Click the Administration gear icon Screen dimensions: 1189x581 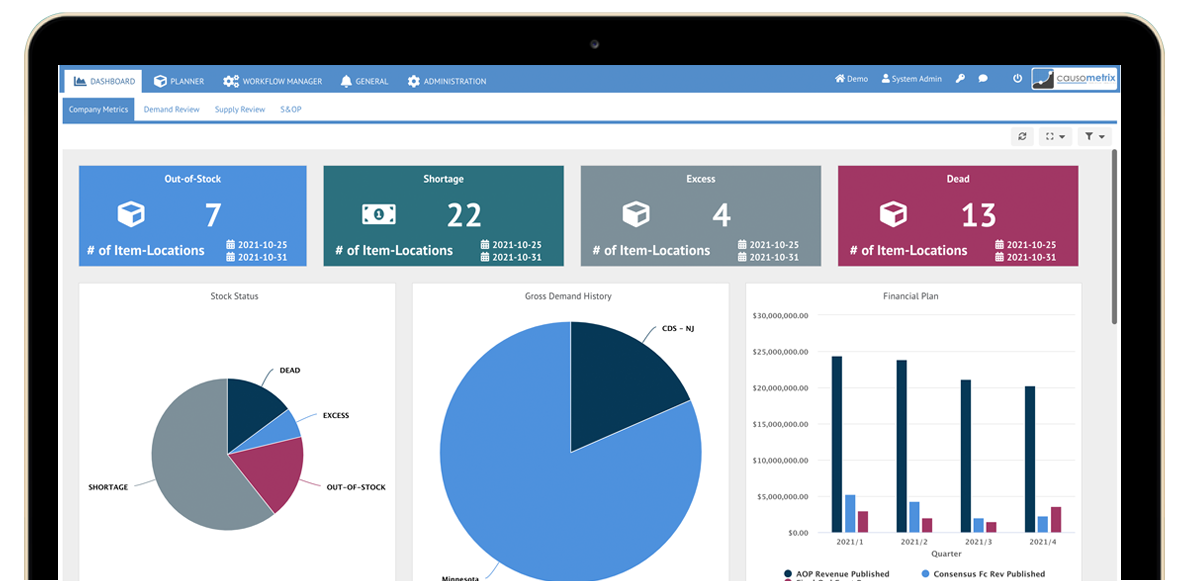pyautogui.click(x=414, y=81)
